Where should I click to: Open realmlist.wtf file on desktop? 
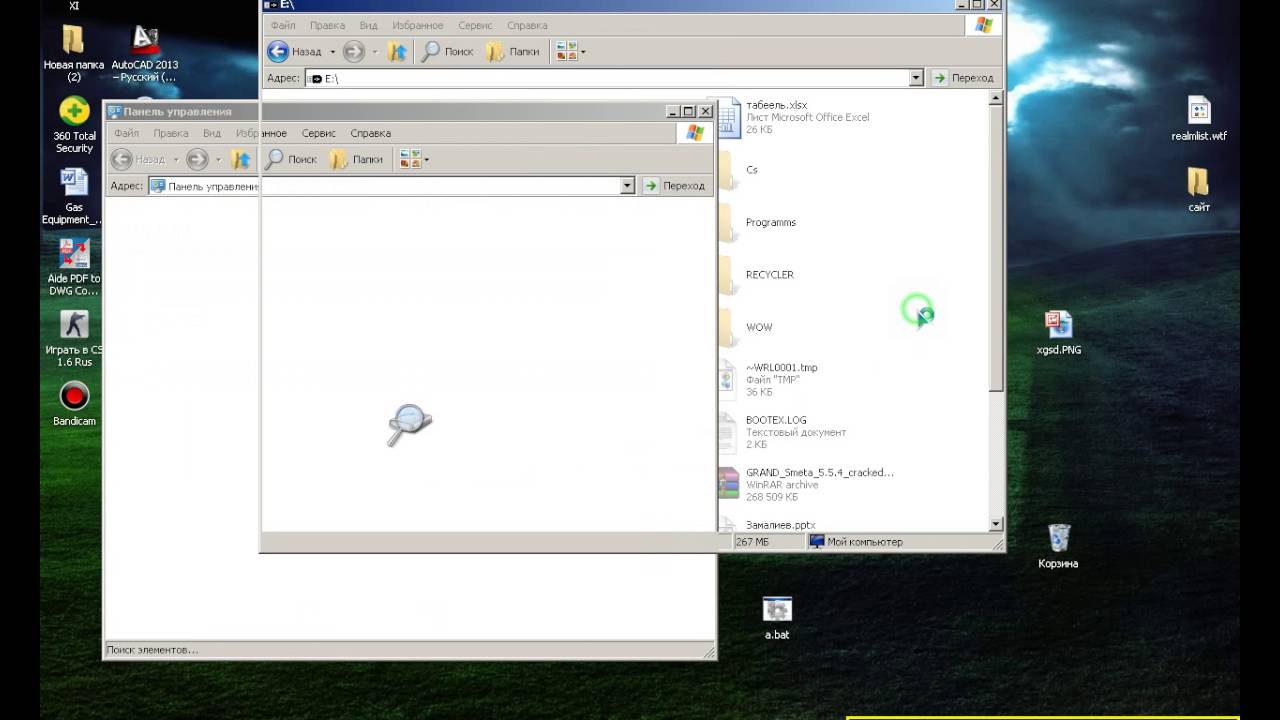1199,119
